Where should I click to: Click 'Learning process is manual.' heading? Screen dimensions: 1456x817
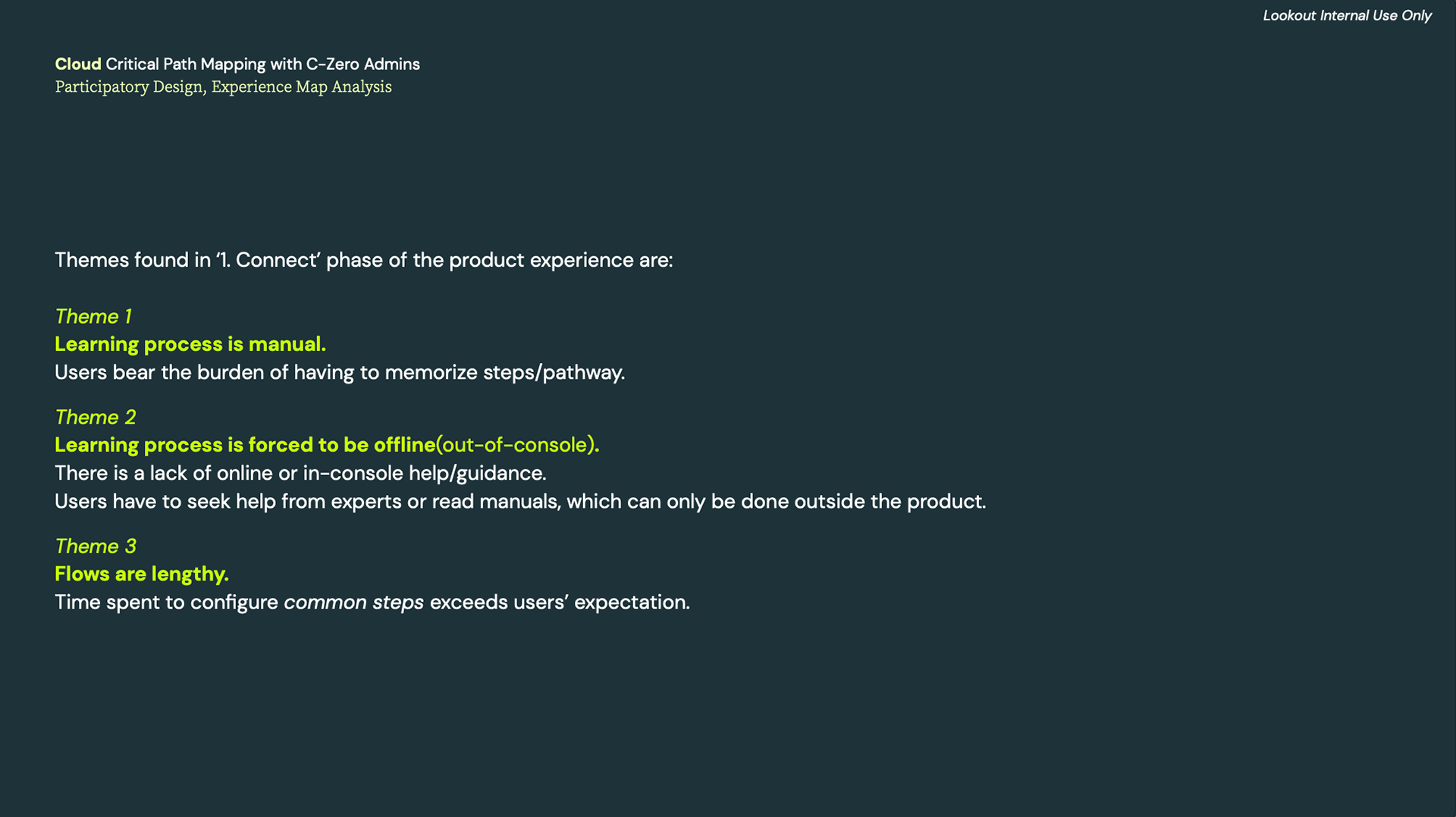click(x=190, y=344)
